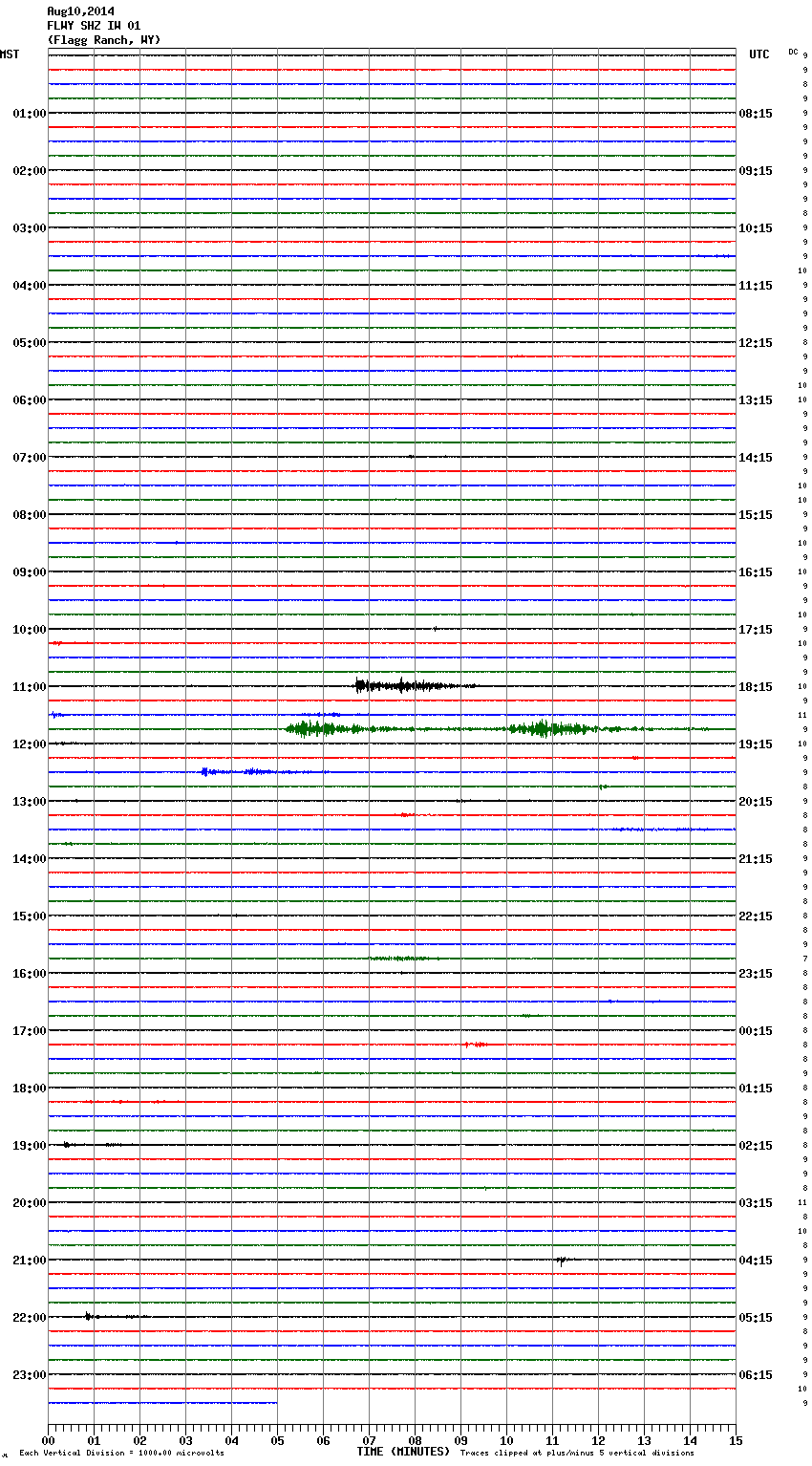Click the "10:00" MST hour label
The width and height of the screenshot is (812, 1466).
click(30, 630)
